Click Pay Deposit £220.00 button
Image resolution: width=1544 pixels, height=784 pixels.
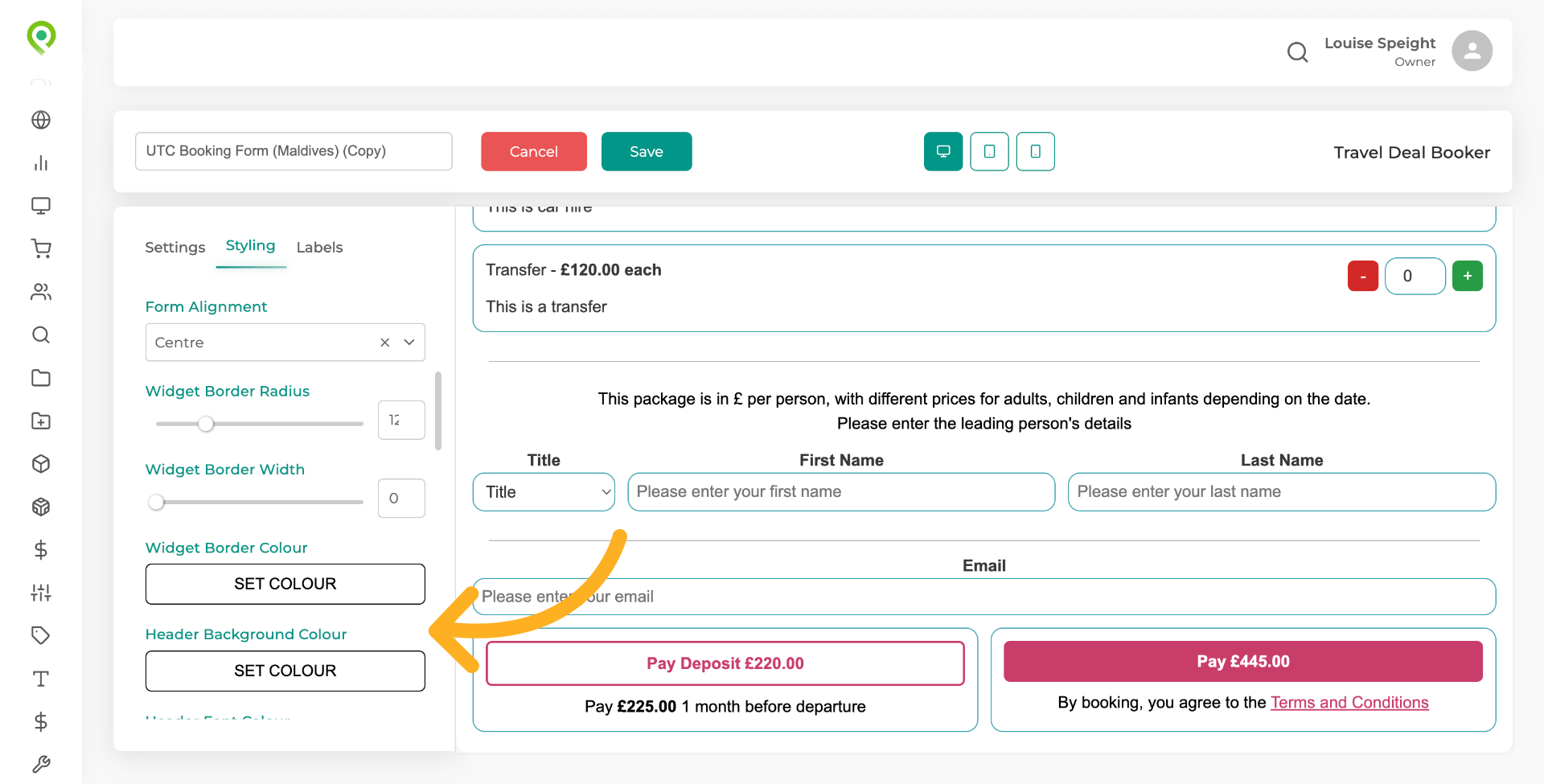[x=725, y=663]
